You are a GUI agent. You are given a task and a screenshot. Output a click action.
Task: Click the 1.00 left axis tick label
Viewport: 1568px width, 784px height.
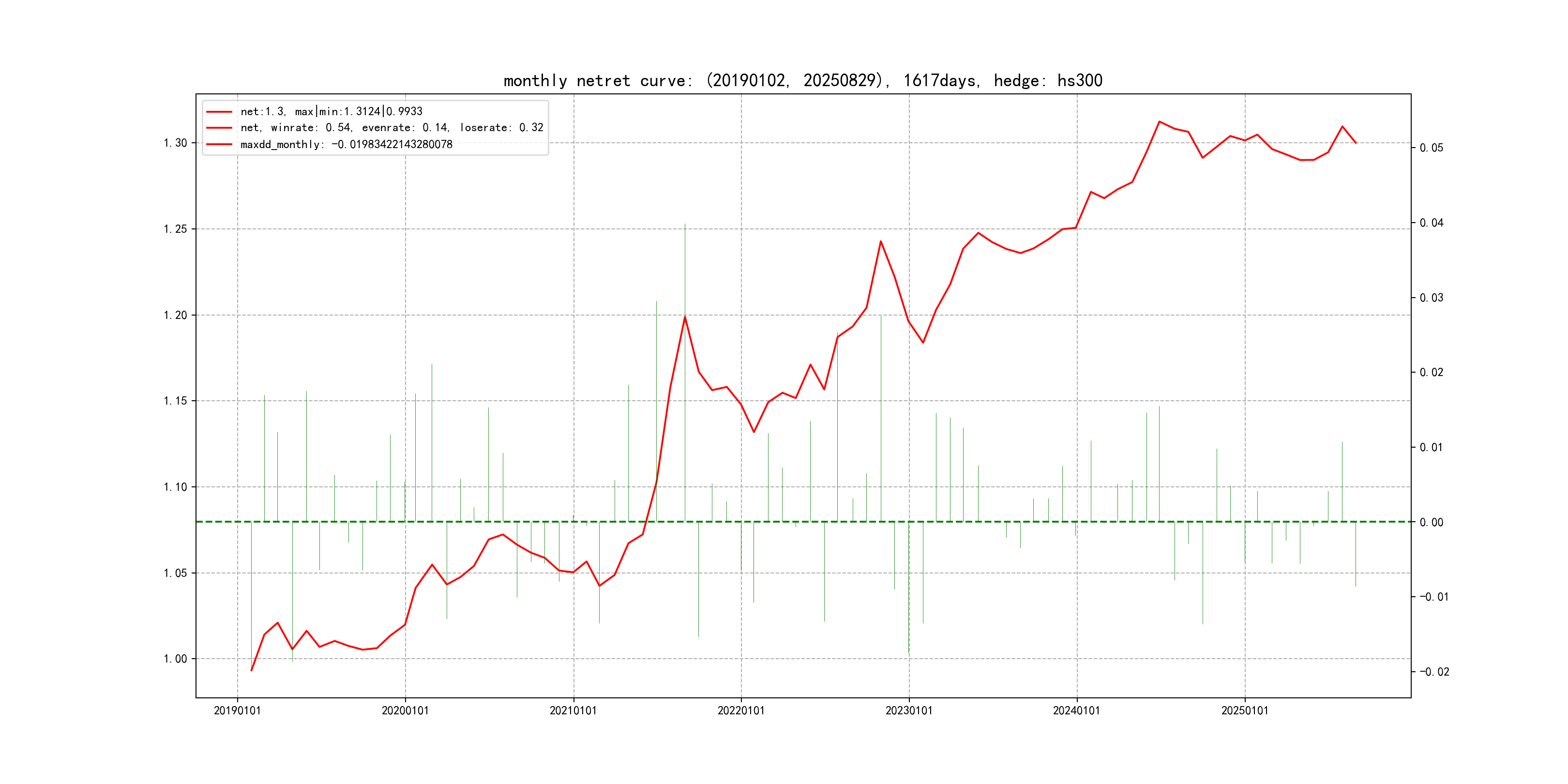(175, 659)
